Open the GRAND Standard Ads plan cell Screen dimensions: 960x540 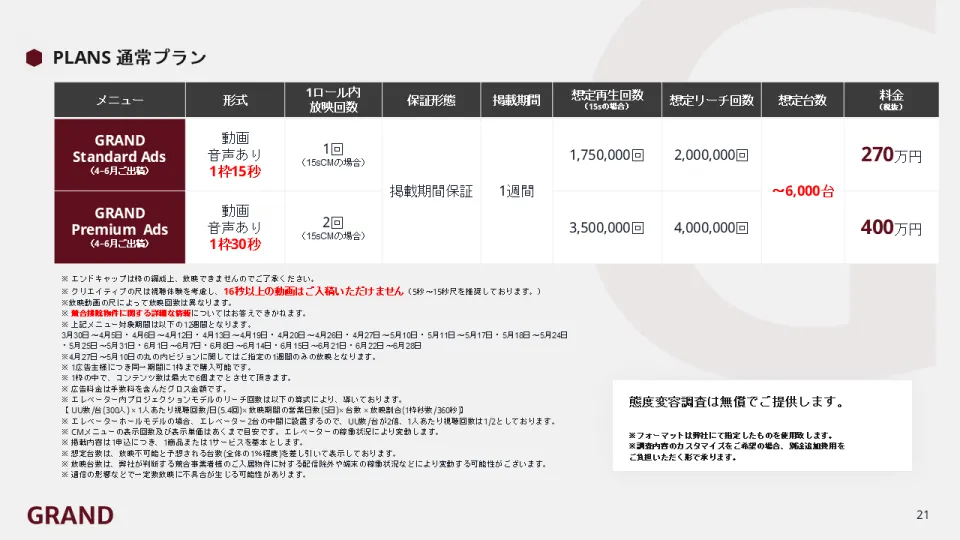pyautogui.click(x=120, y=155)
